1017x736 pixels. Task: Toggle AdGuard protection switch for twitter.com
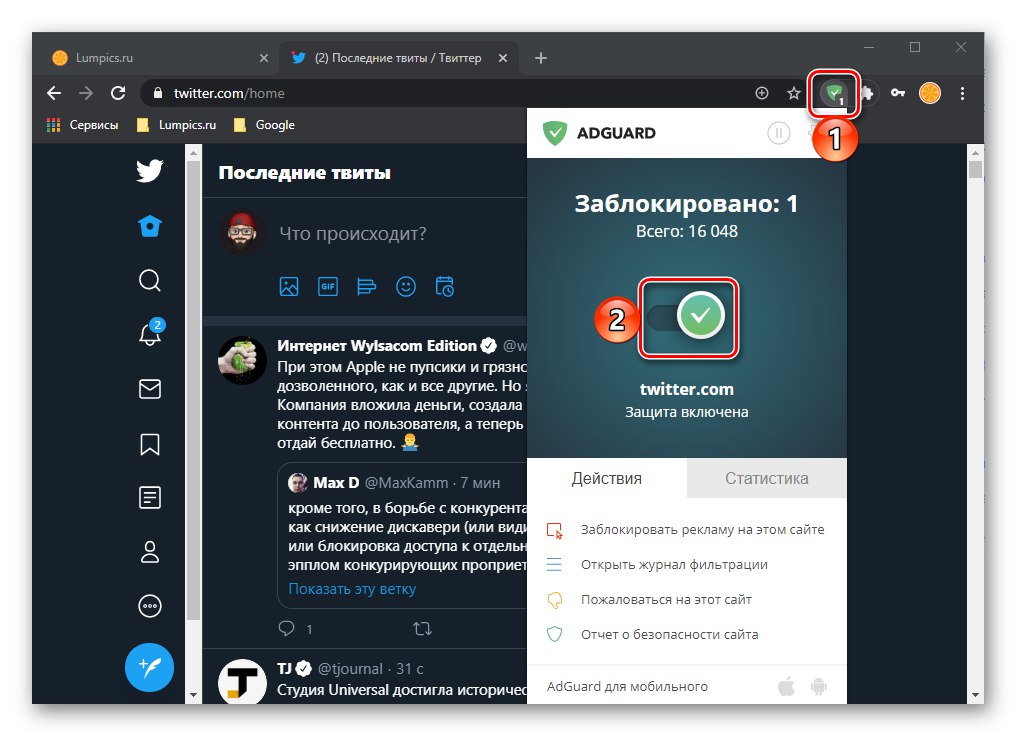[687, 316]
